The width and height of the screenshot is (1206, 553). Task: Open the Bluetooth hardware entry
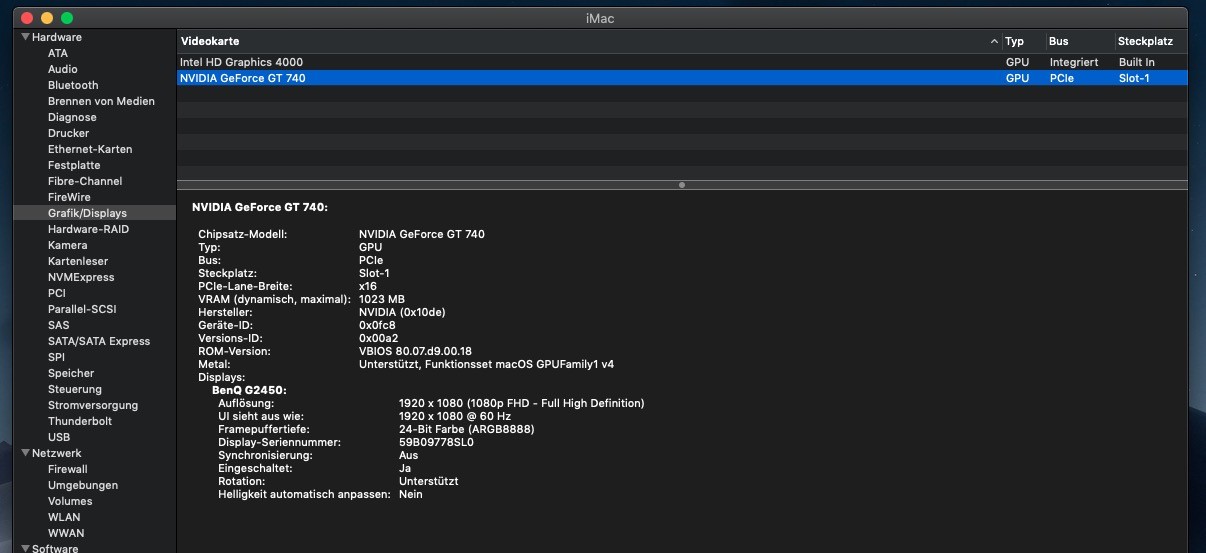(73, 85)
